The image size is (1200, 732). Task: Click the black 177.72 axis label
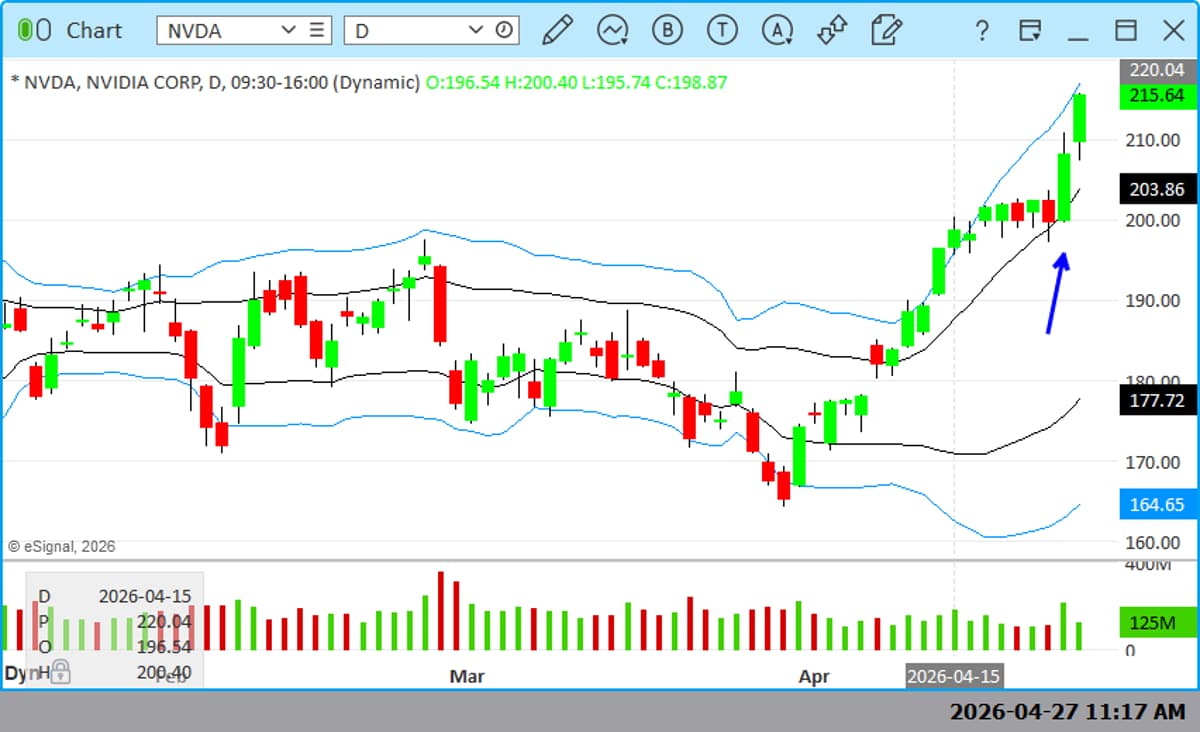1156,400
